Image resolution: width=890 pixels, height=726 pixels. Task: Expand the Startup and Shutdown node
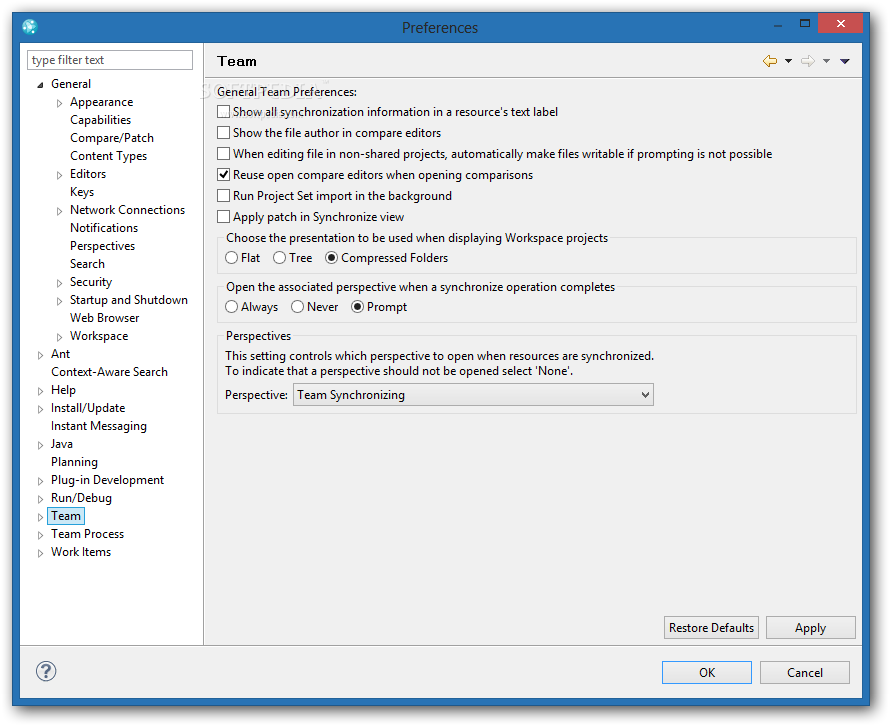(x=60, y=301)
